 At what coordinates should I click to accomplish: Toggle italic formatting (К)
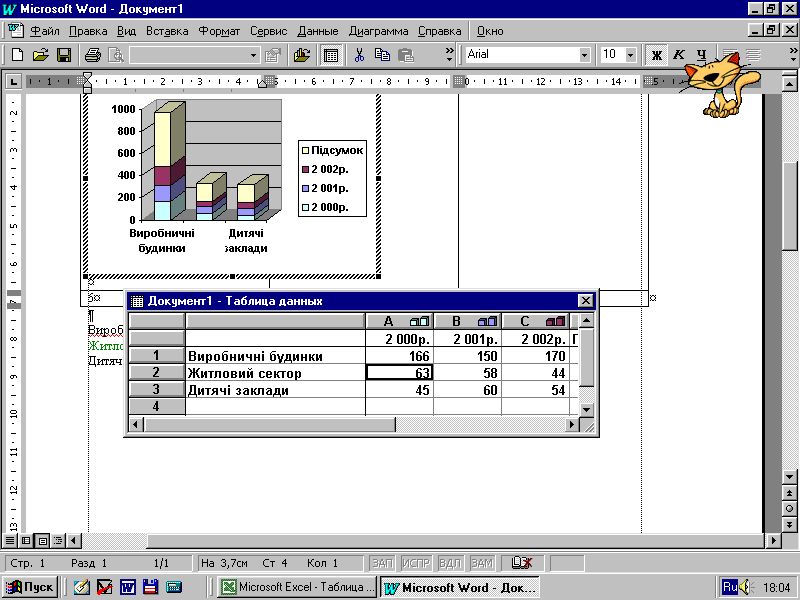click(x=679, y=55)
